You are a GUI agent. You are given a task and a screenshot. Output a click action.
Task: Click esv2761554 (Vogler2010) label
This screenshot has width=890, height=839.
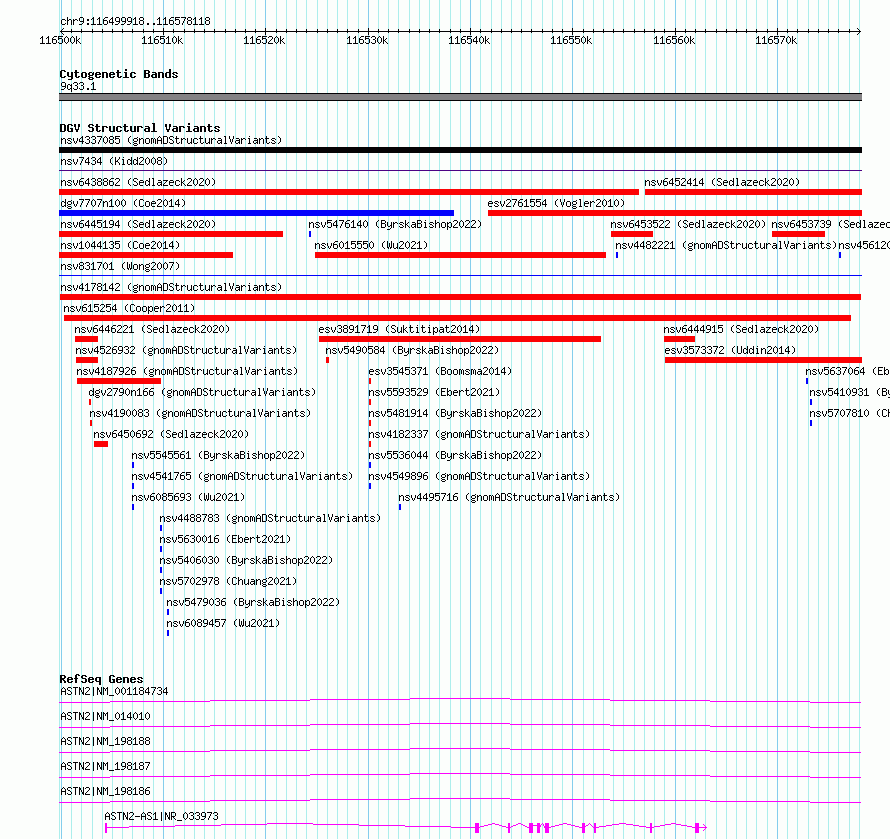coord(556,203)
